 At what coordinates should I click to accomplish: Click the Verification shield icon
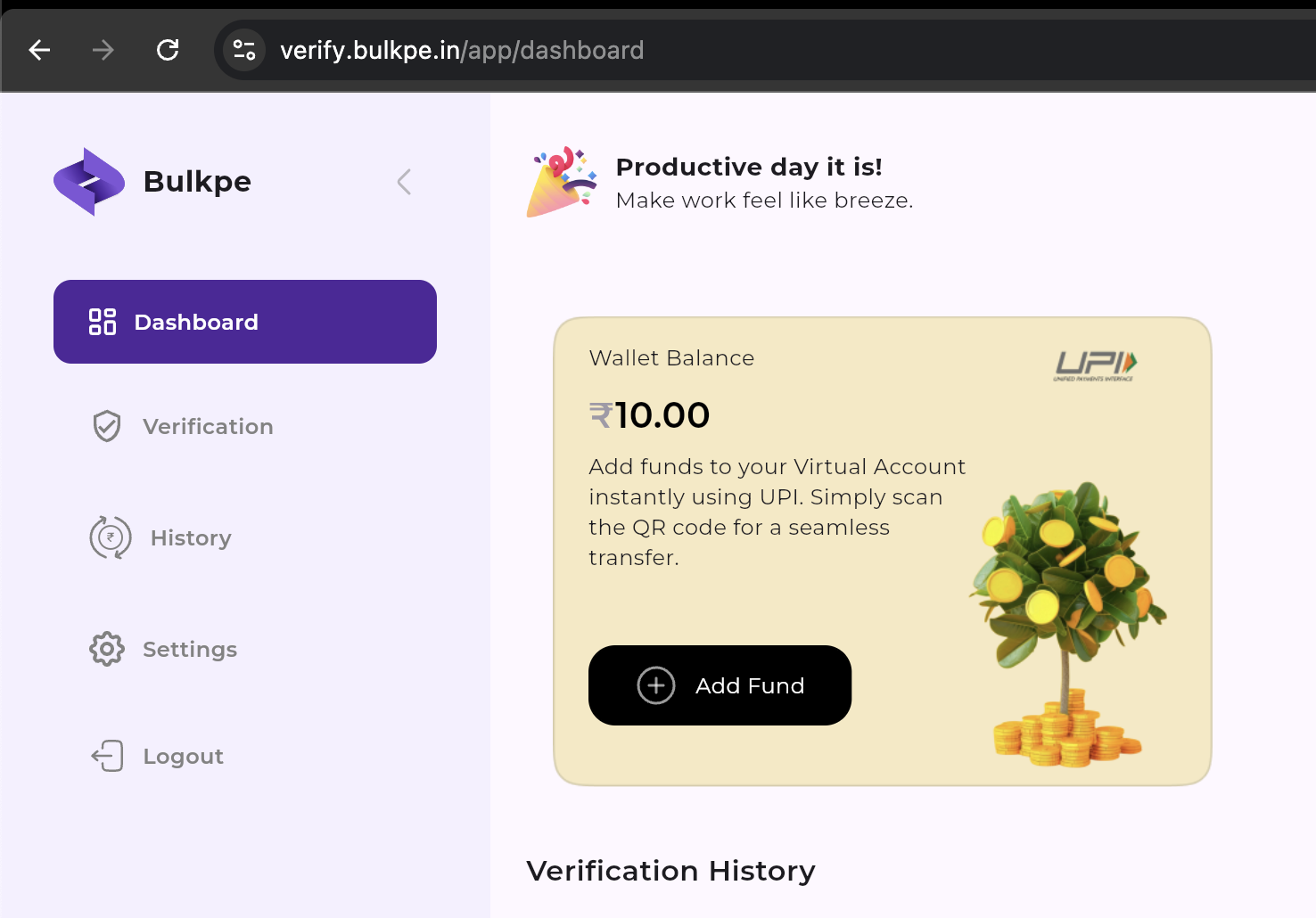pyautogui.click(x=107, y=427)
